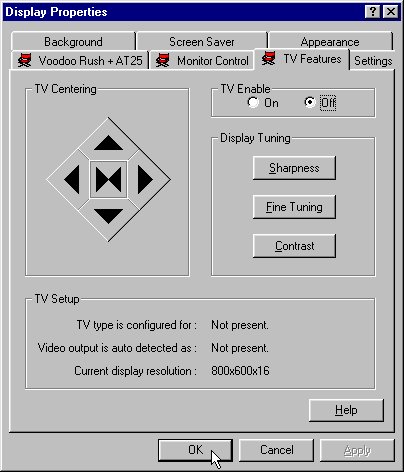Adjust display via Contrast button
The image size is (404, 472).
[294, 246]
